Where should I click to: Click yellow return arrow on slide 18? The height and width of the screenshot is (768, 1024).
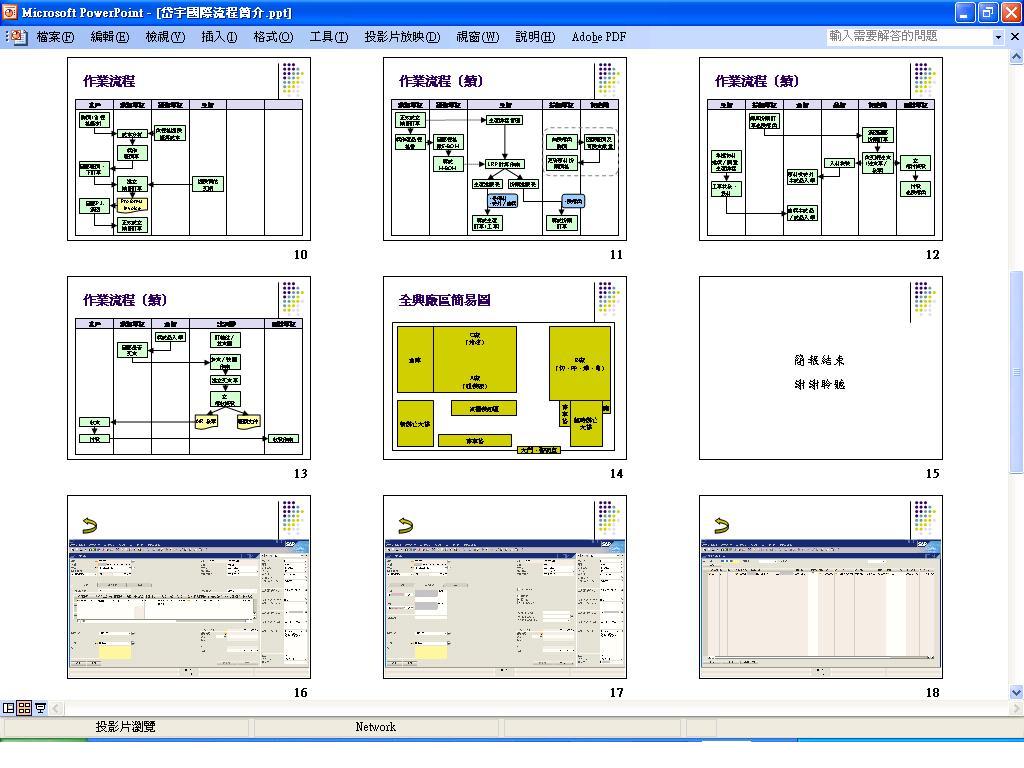click(721, 526)
